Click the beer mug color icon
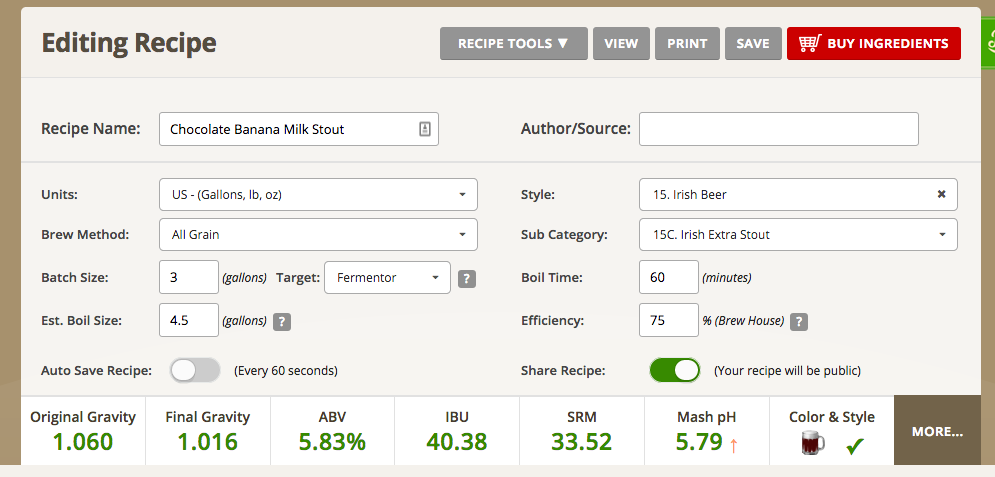 812,444
